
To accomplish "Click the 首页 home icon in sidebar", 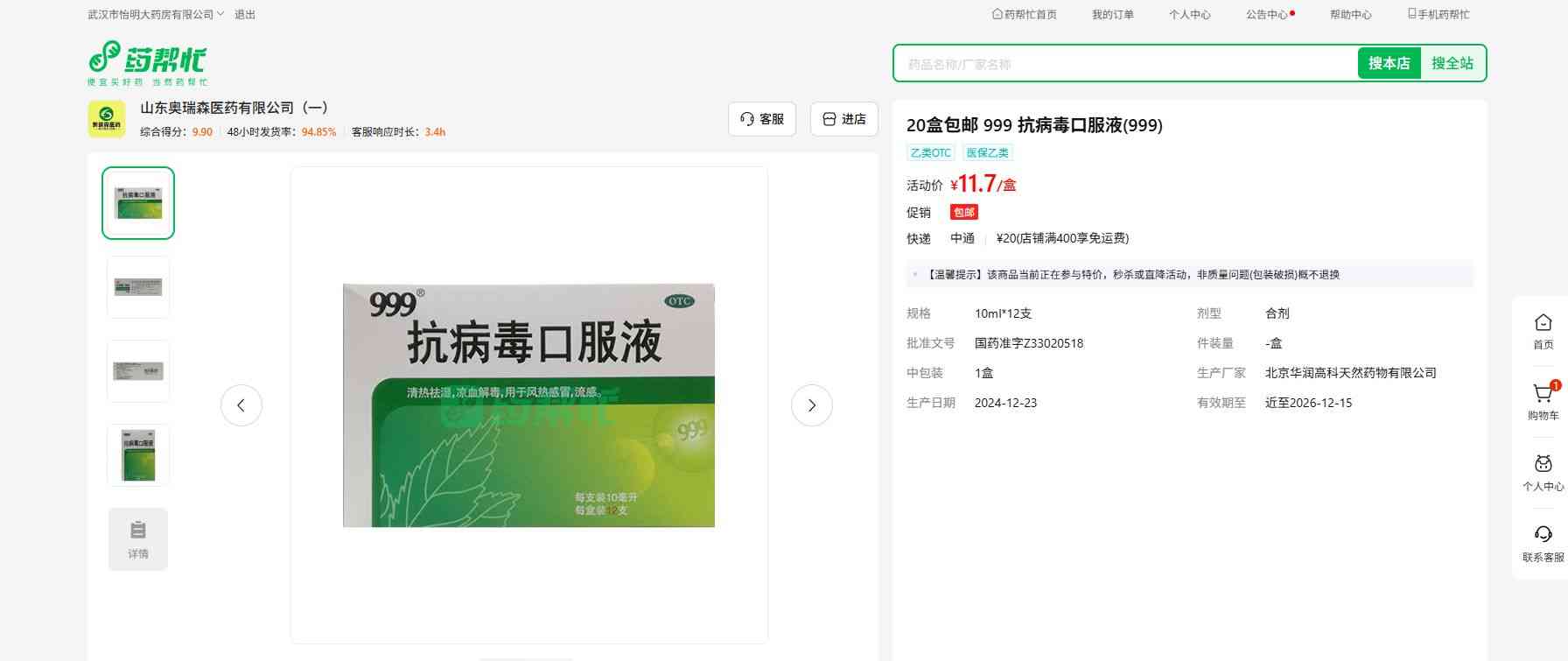I will [x=1543, y=324].
